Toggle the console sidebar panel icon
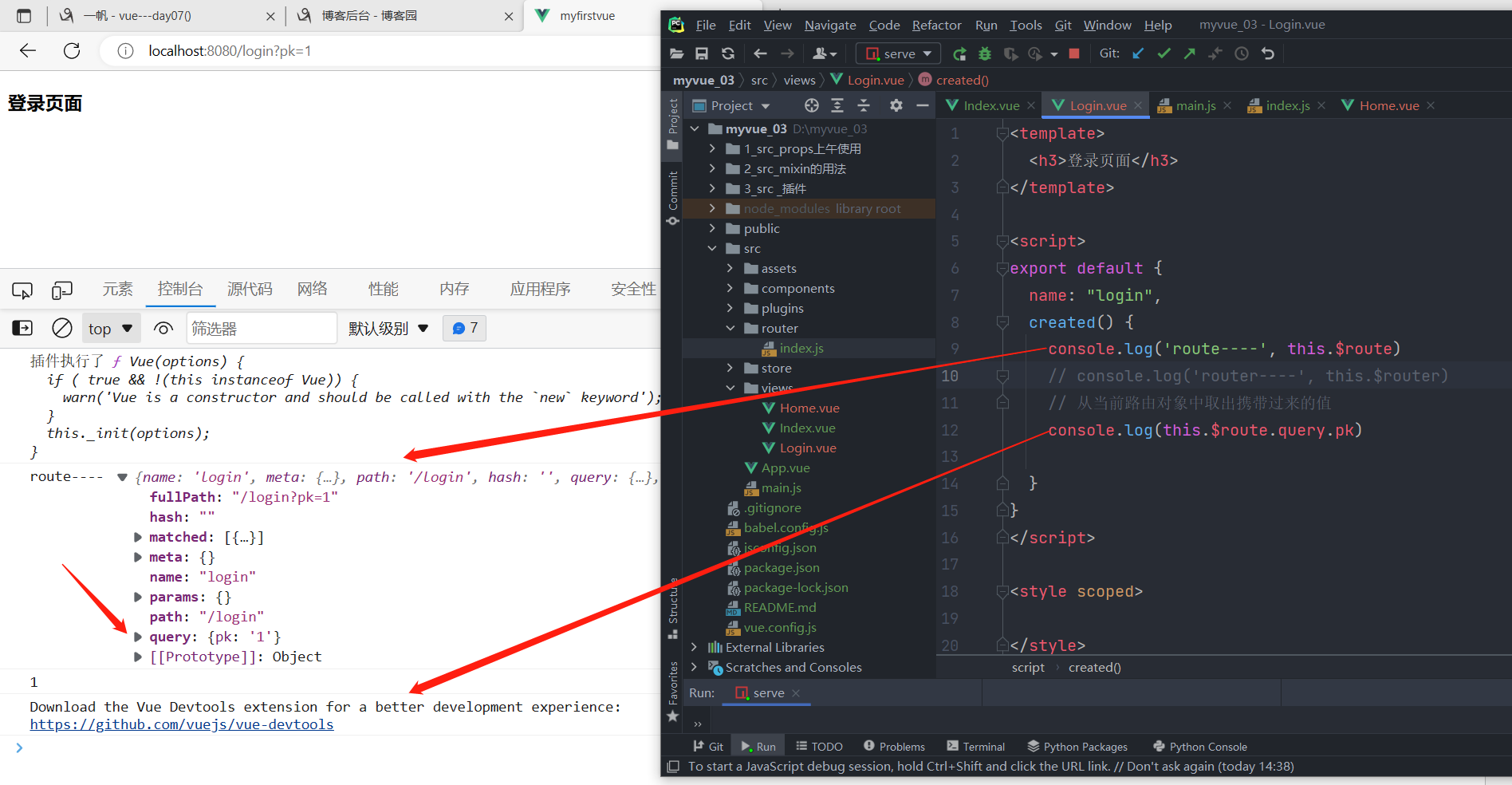Viewport: 1512px width, 785px height. click(x=22, y=328)
